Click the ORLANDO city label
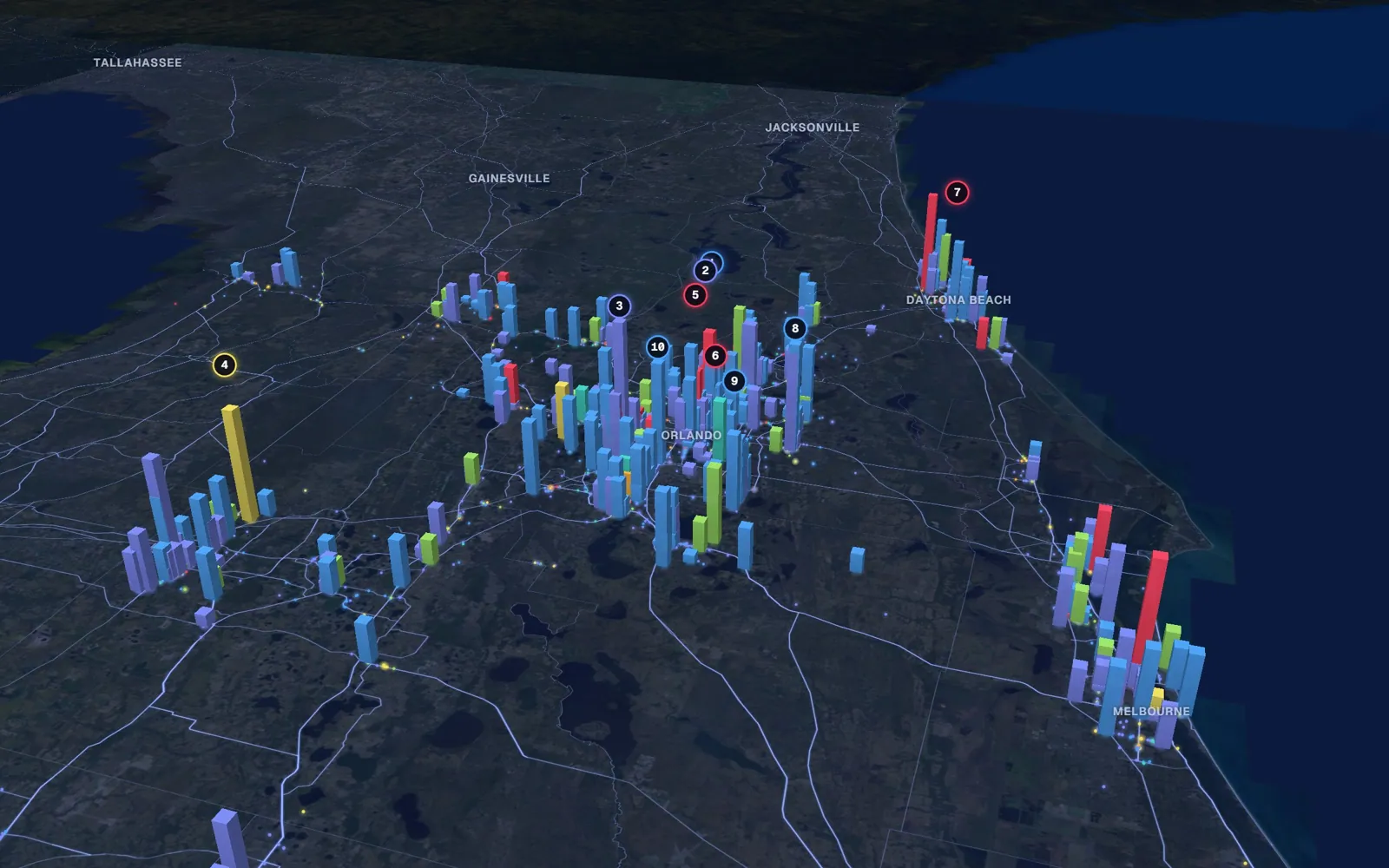This screenshot has height=868, width=1389. click(691, 435)
